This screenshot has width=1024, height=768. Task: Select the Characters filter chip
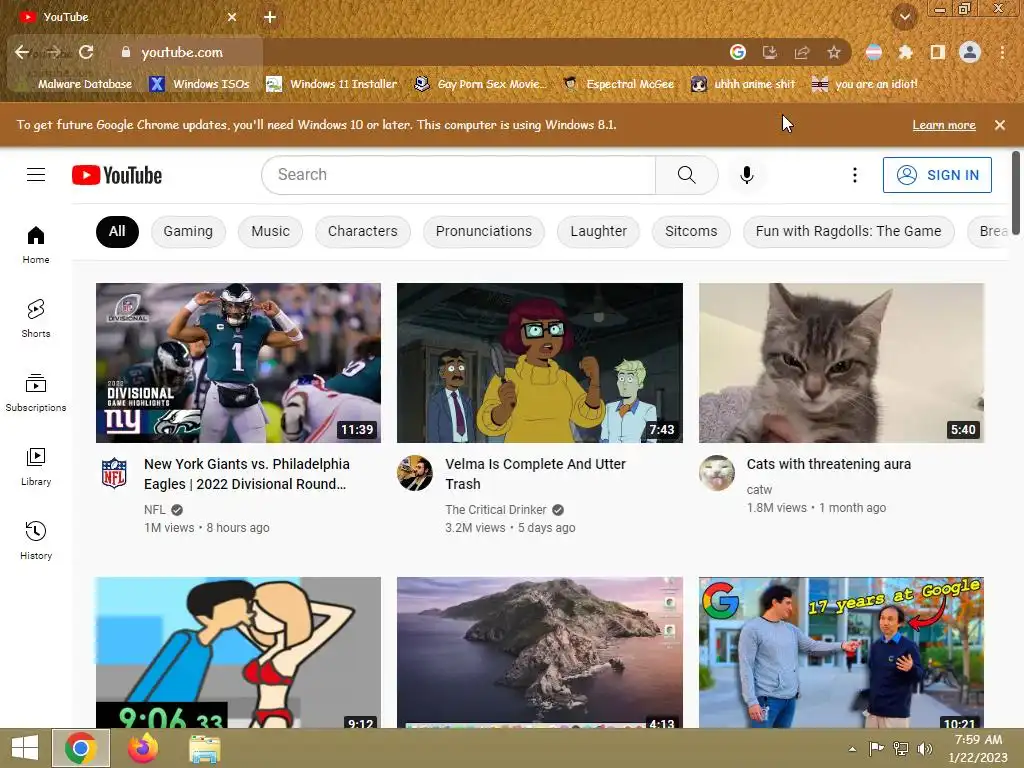(x=362, y=232)
